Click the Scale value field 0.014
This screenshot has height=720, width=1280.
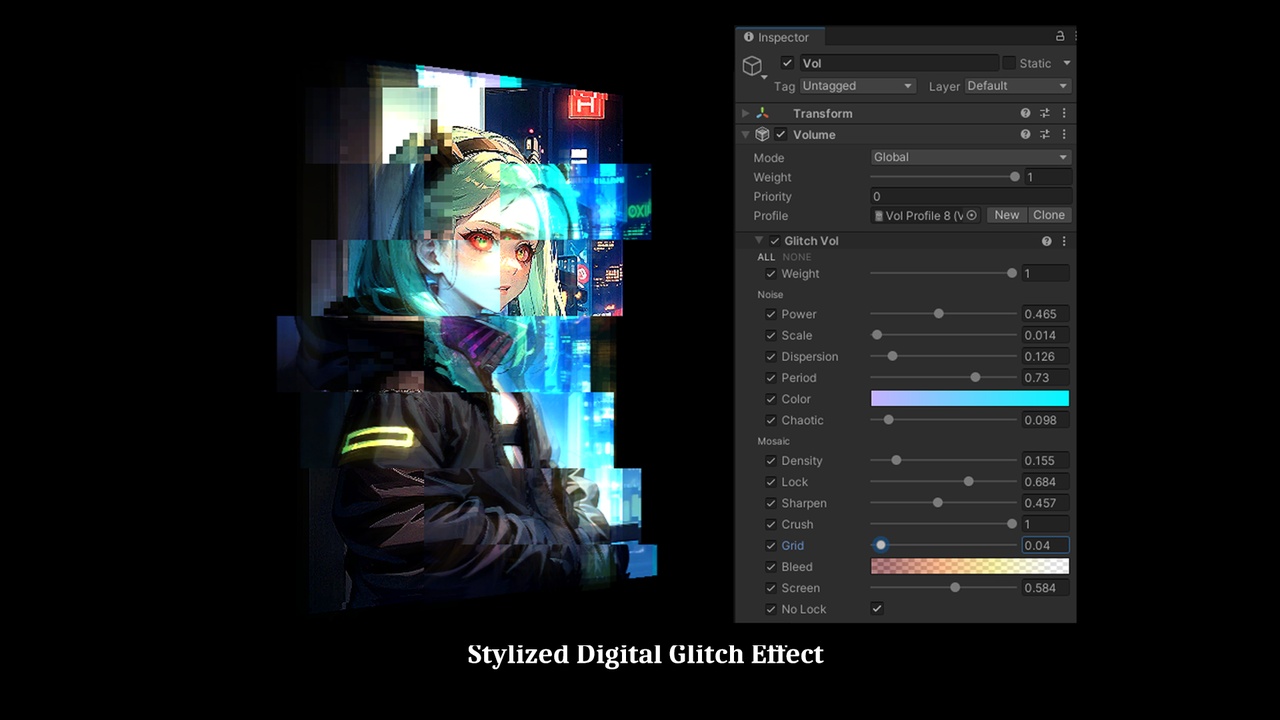(1045, 335)
